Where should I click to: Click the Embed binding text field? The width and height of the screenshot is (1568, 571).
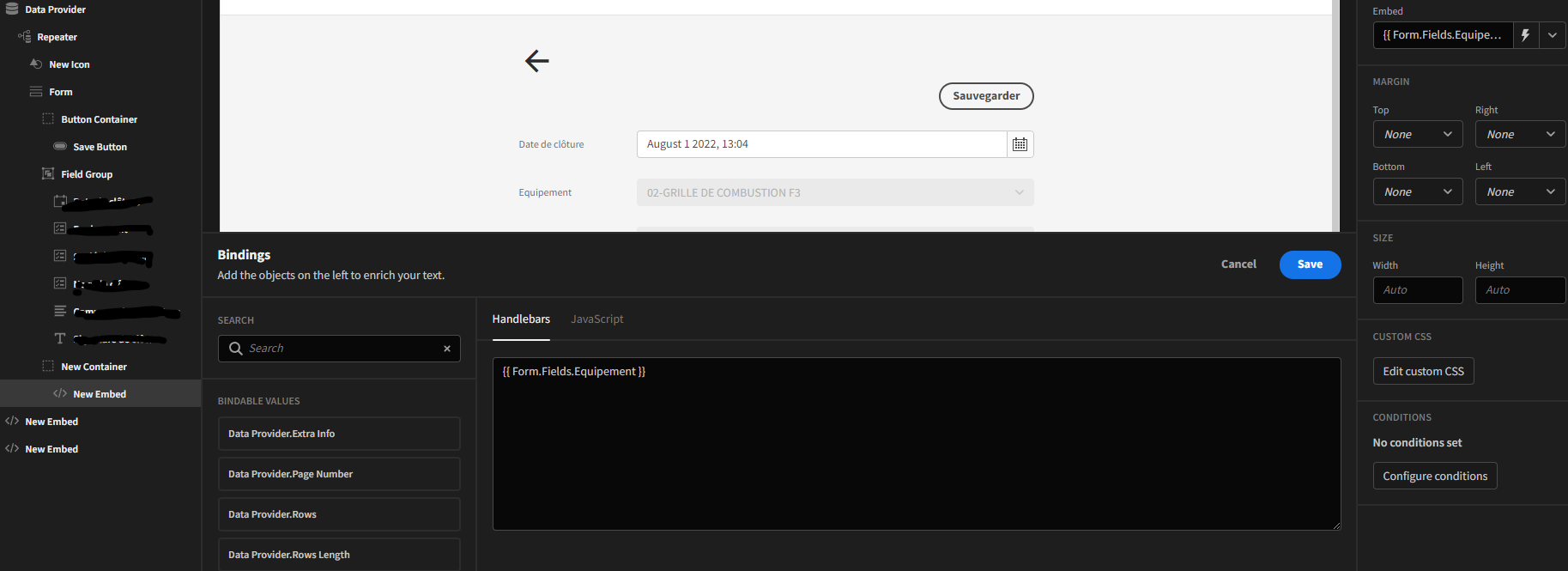(1443, 35)
